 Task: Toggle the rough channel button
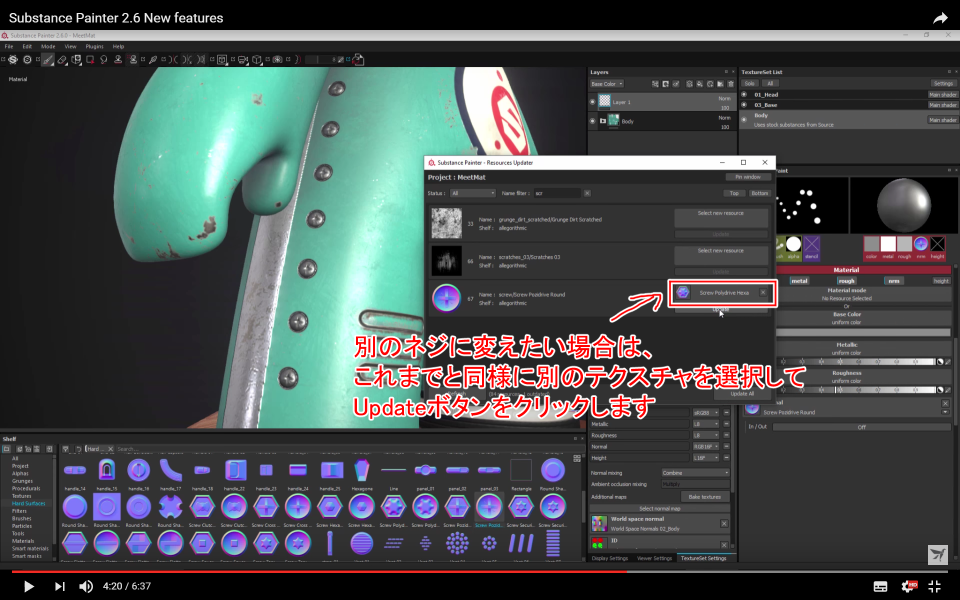point(847,280)
